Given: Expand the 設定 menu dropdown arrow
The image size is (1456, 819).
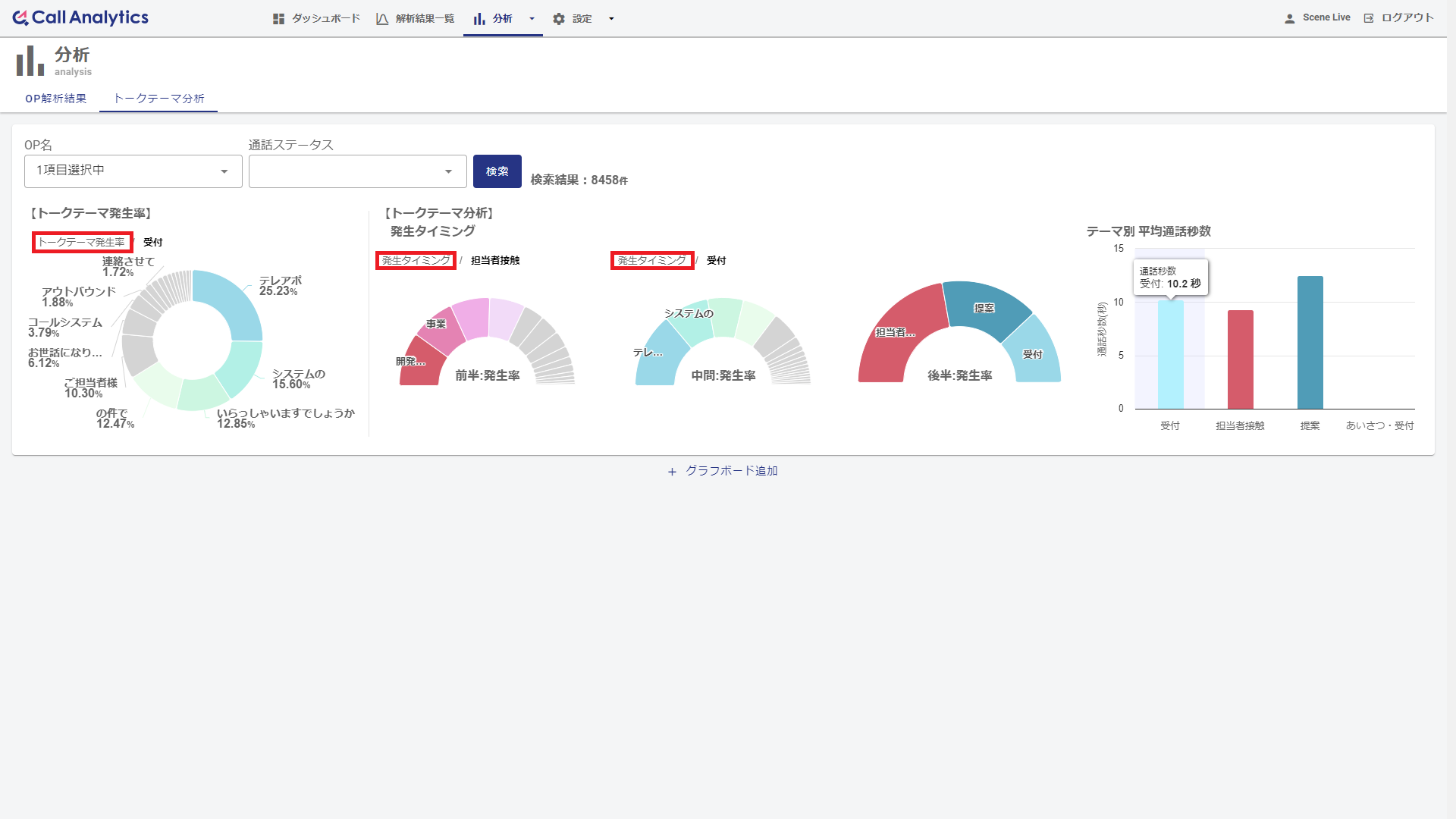Looking at the screenshot, I should pyautogui.click(x=611, y=19).
